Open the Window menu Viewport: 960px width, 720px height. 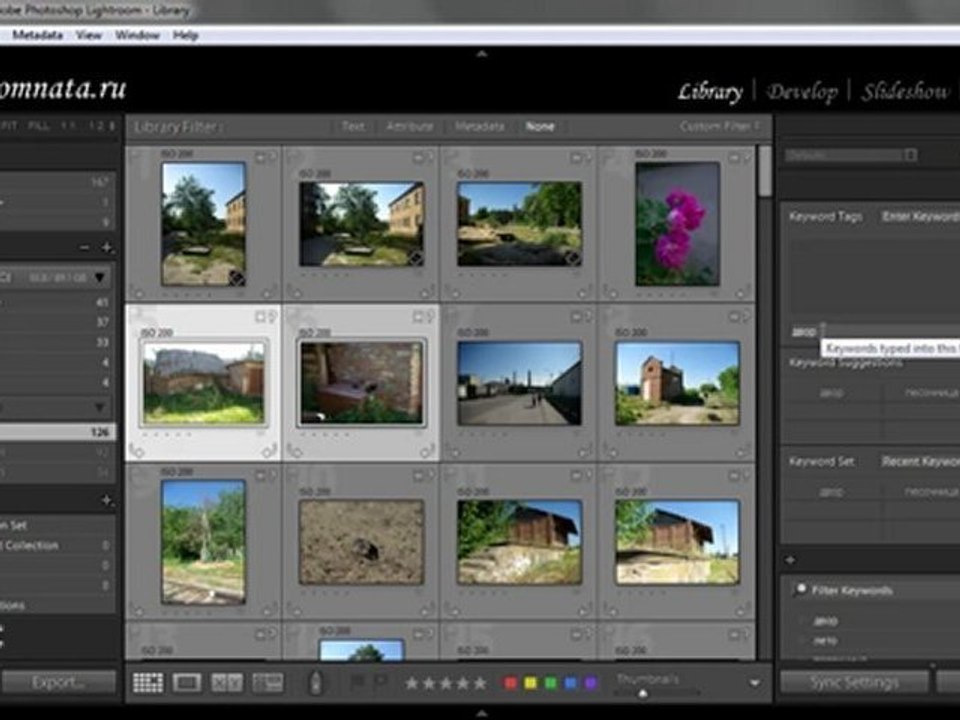137,35
